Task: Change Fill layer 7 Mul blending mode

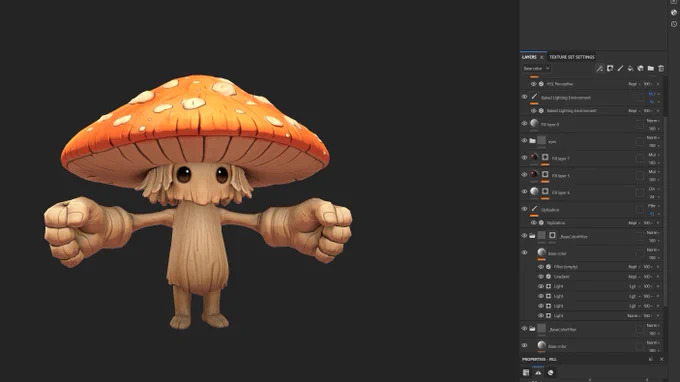Action: [654, 155]
